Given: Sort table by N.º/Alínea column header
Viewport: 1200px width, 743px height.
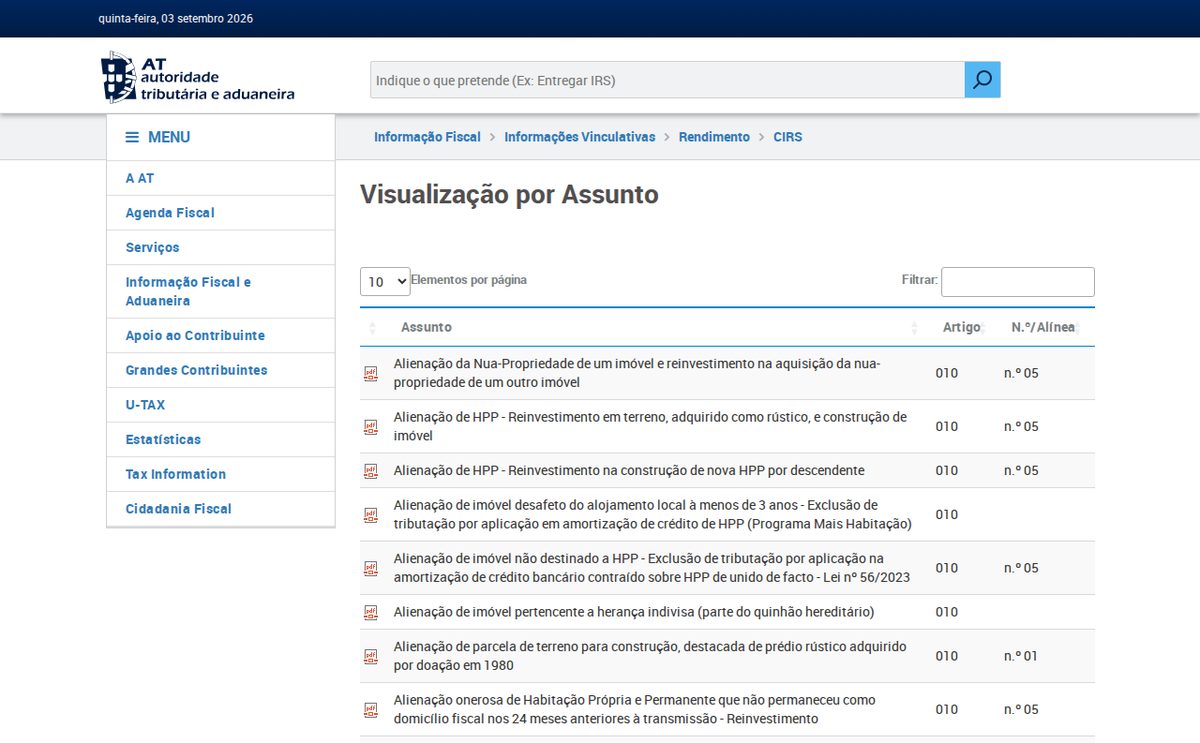Looking at the screenshot, I should [x=1045, y=327].
